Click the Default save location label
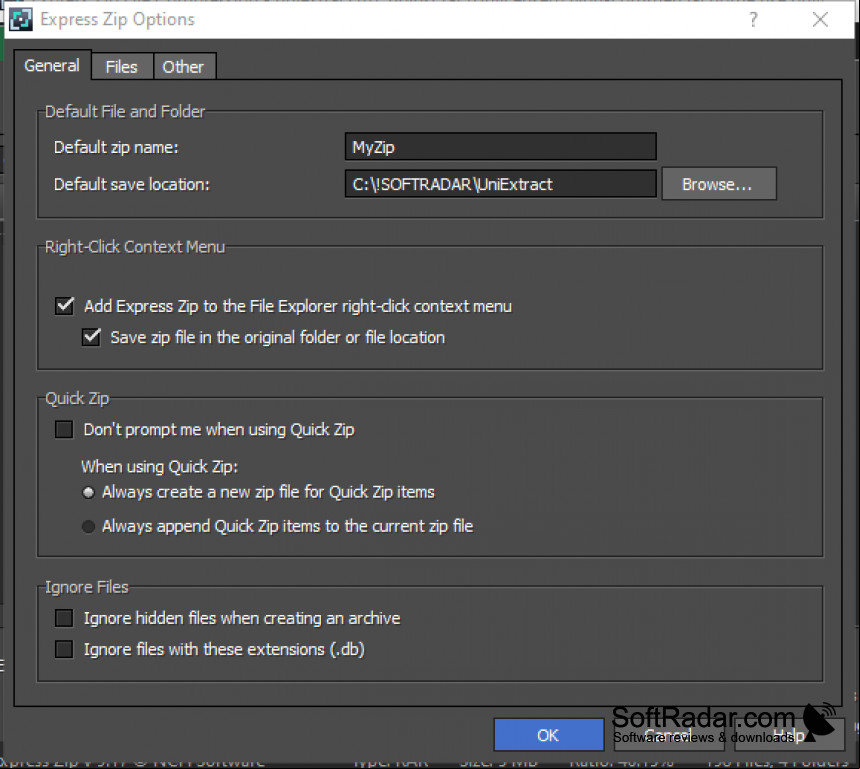The height and width of the screenshot is (769, 860). pos(132,184)
